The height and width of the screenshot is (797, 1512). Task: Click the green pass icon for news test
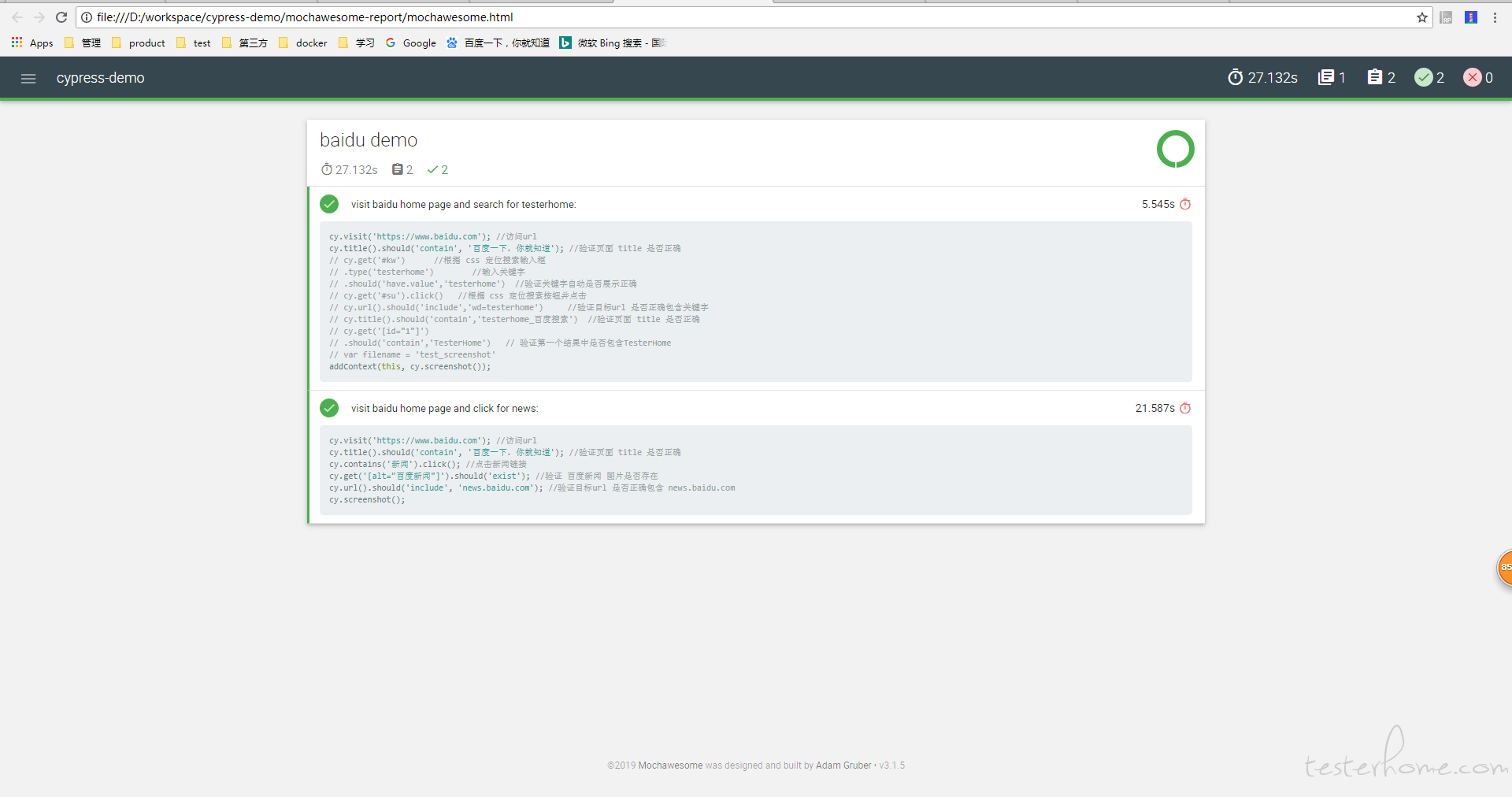pyautogui.click(x=329, y=408)
